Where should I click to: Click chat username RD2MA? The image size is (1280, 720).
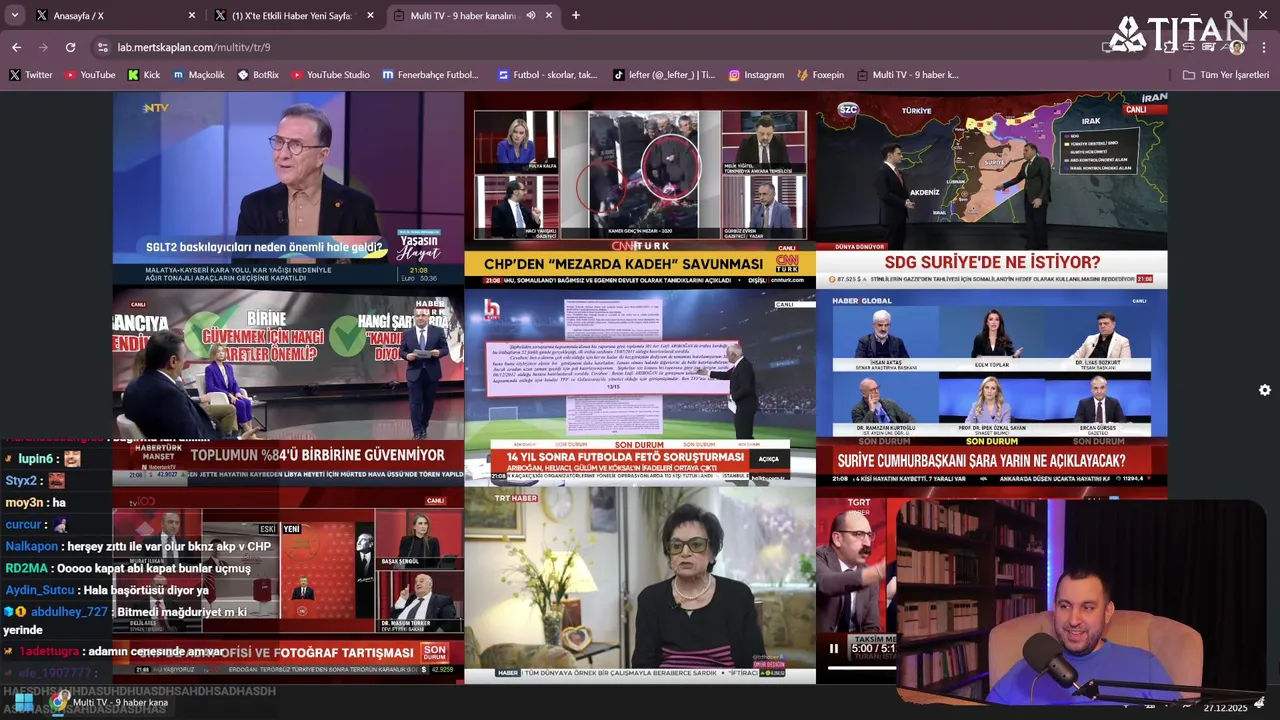pyautogui.click(x=26, y=568)
